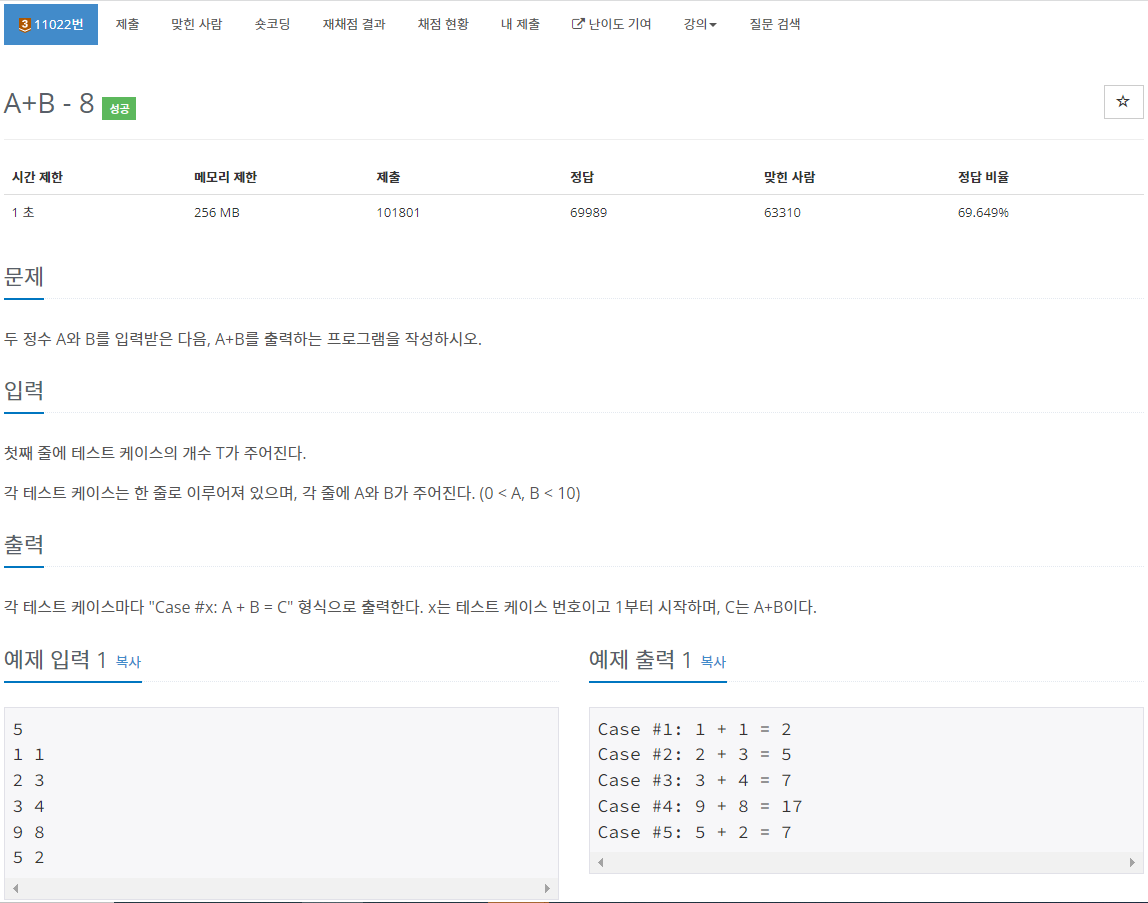1148x903 pixels.
Task: Click the 성공 badge next to the title
Action: (117, 109)
